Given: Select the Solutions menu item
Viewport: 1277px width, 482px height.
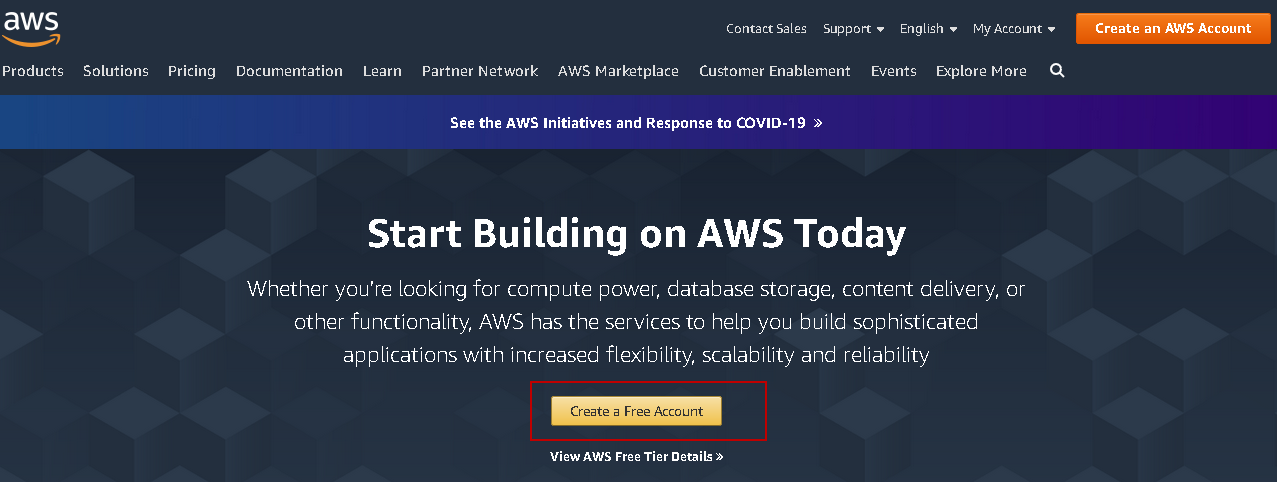Looking at the screenshot, I should pyautogui.click(x=116, y=71).
